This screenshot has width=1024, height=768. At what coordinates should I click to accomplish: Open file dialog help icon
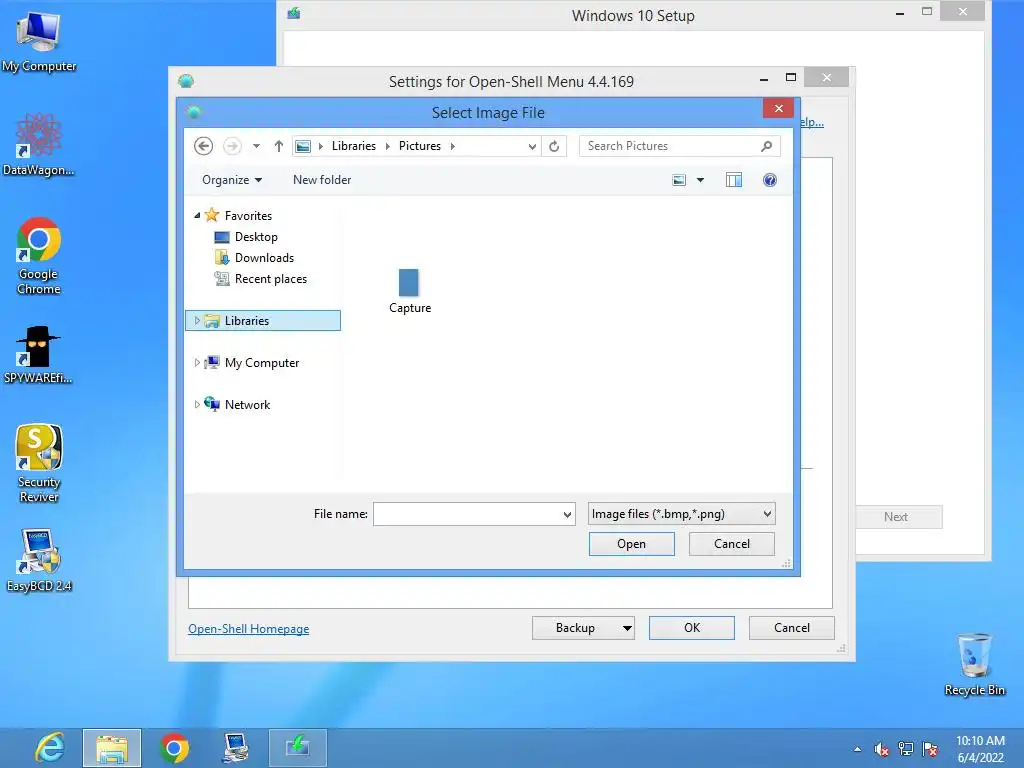click(770, 180)
